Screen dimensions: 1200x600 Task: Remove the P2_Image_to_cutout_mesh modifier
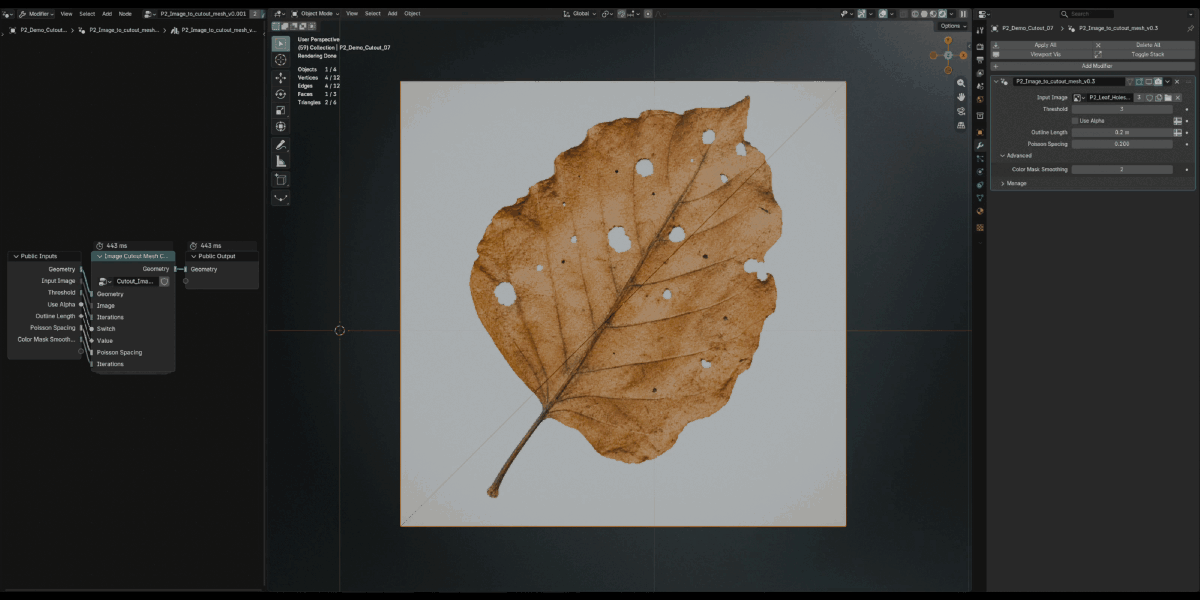pos(1177,81)
